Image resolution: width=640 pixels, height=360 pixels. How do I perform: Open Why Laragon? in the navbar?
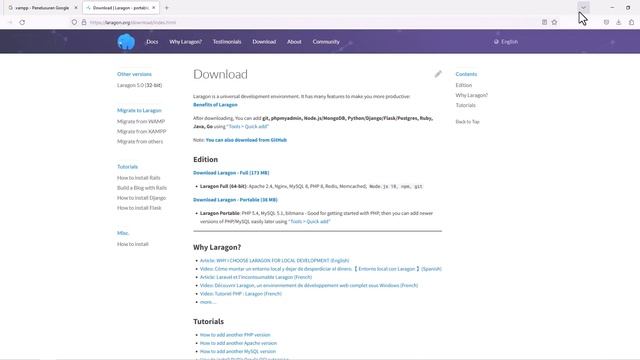click(x=185, y=42)
